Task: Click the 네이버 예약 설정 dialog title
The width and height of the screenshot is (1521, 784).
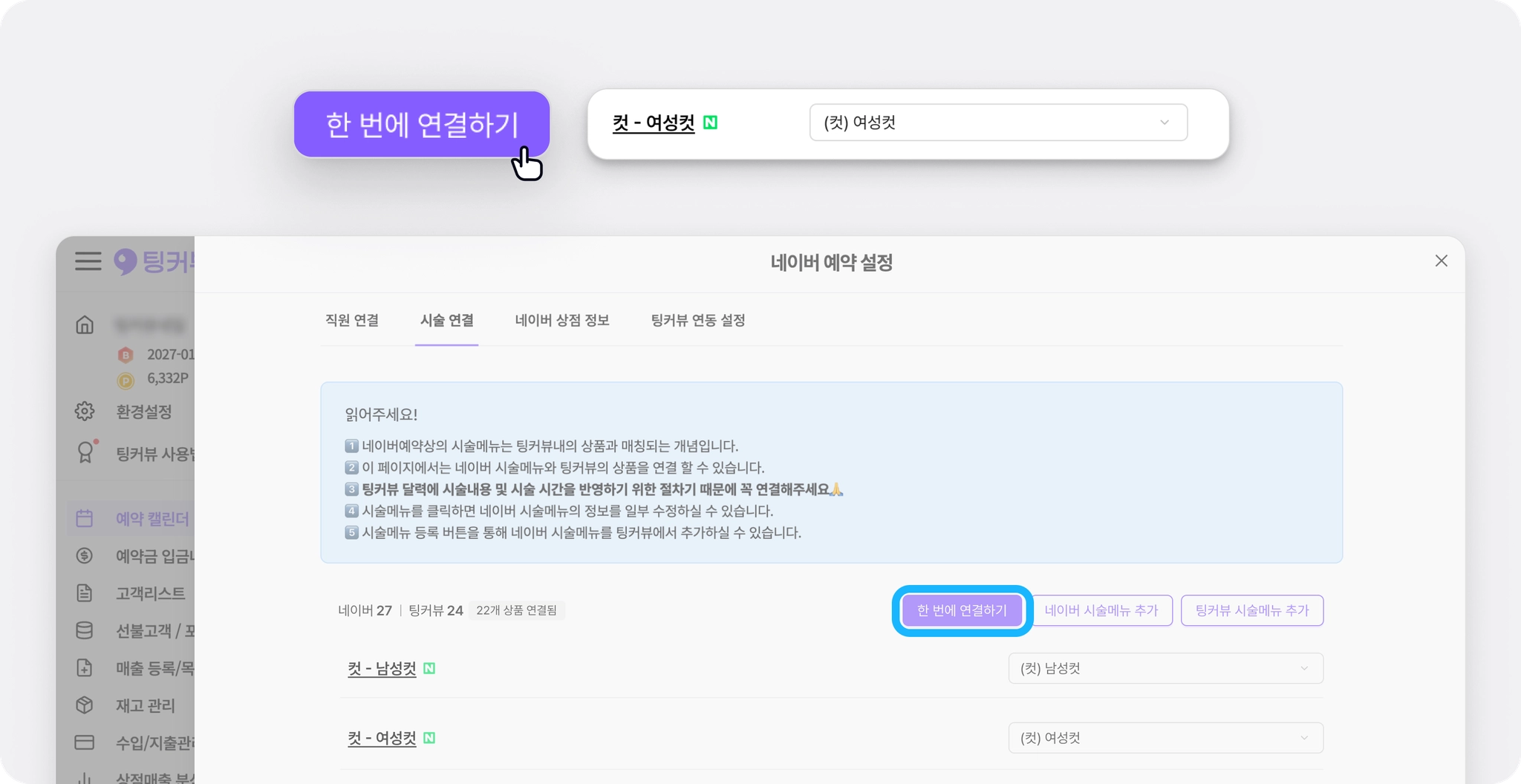Action: click(832, 262)
